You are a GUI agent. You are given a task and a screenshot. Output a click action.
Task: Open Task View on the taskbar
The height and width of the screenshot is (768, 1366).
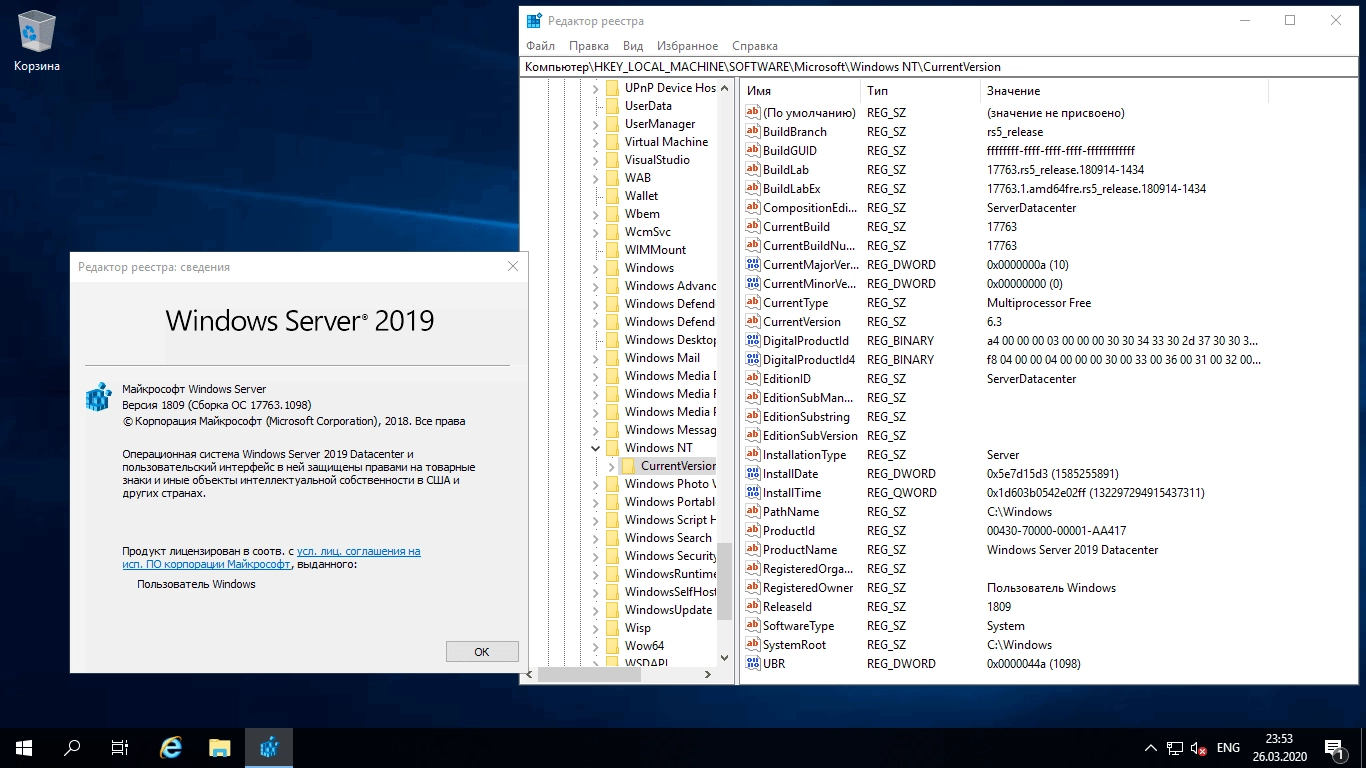(x=120, y=748)
